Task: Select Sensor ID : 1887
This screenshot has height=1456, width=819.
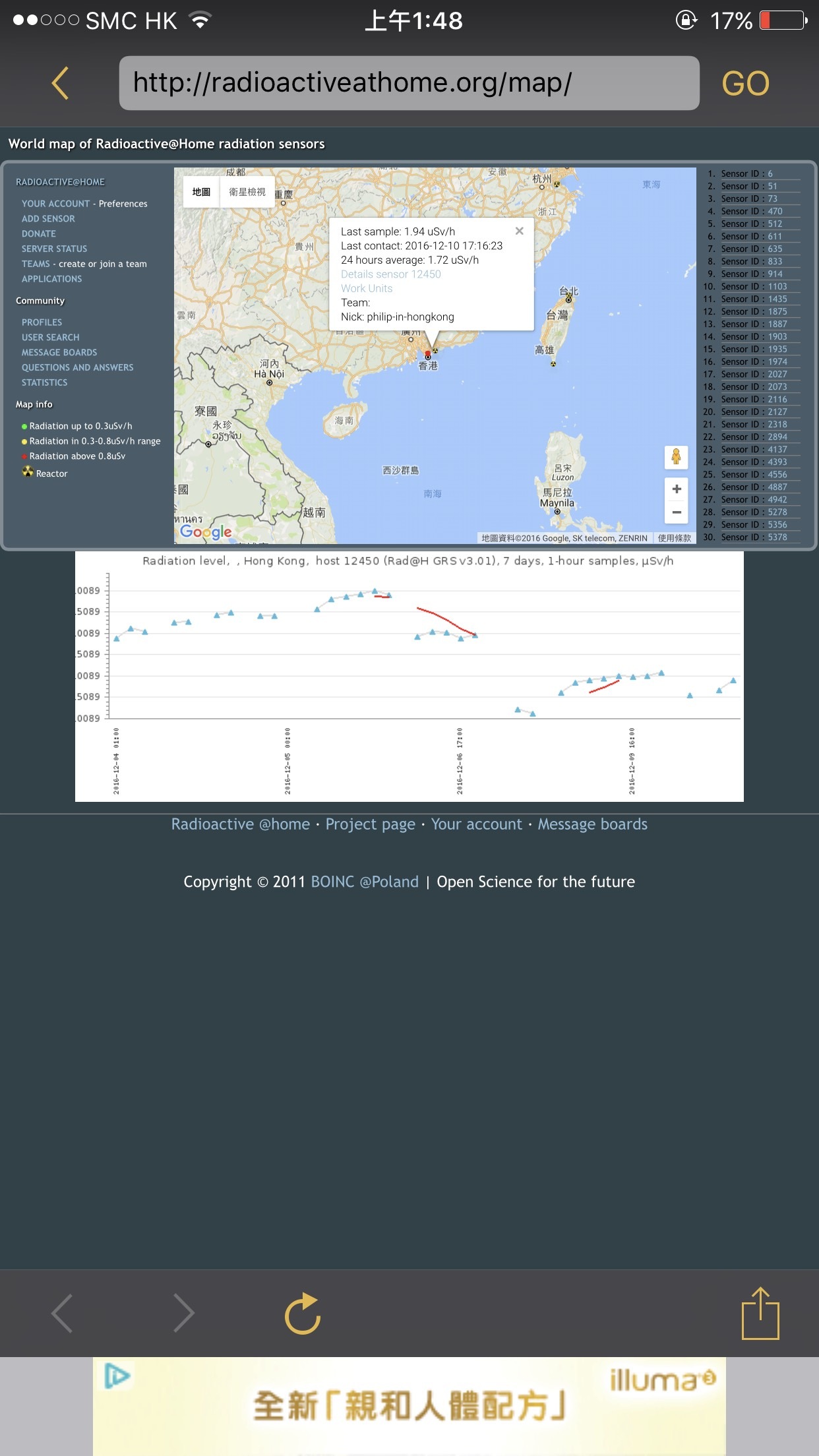Action: pyautogui.click(x=754, y=324)
